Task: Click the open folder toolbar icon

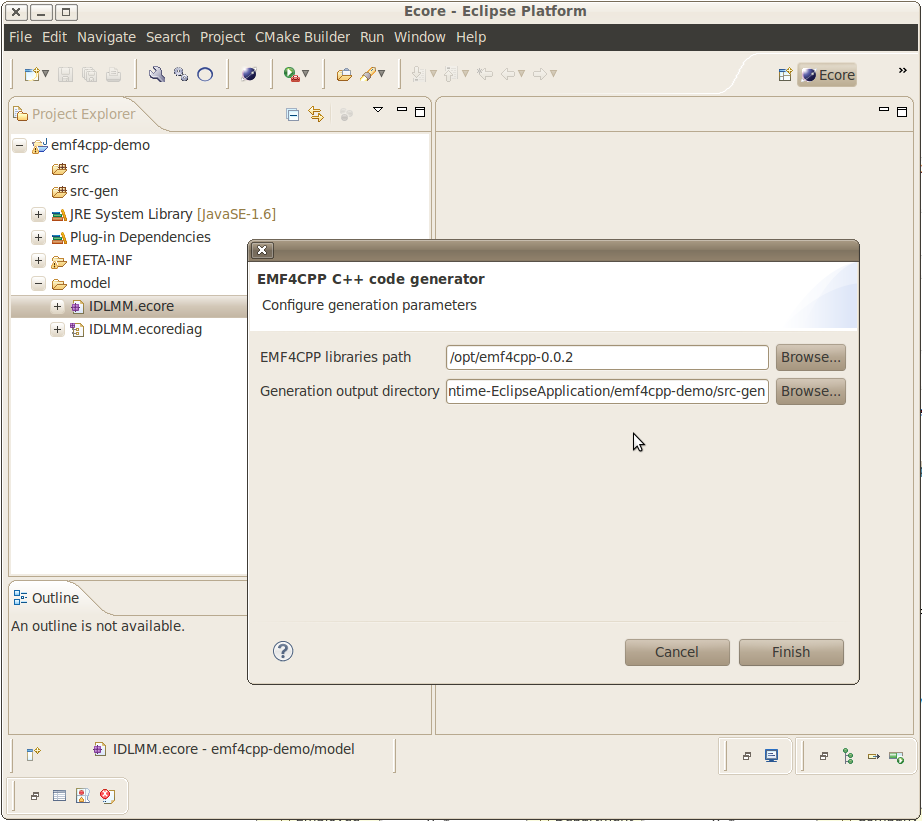Action: click(344, 74)
